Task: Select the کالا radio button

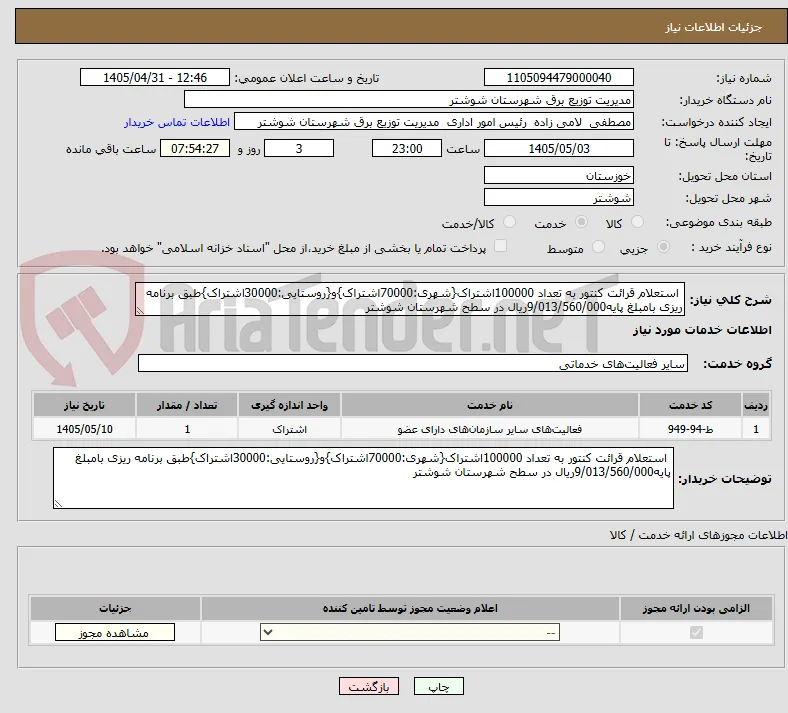Action: pos(637,222)
